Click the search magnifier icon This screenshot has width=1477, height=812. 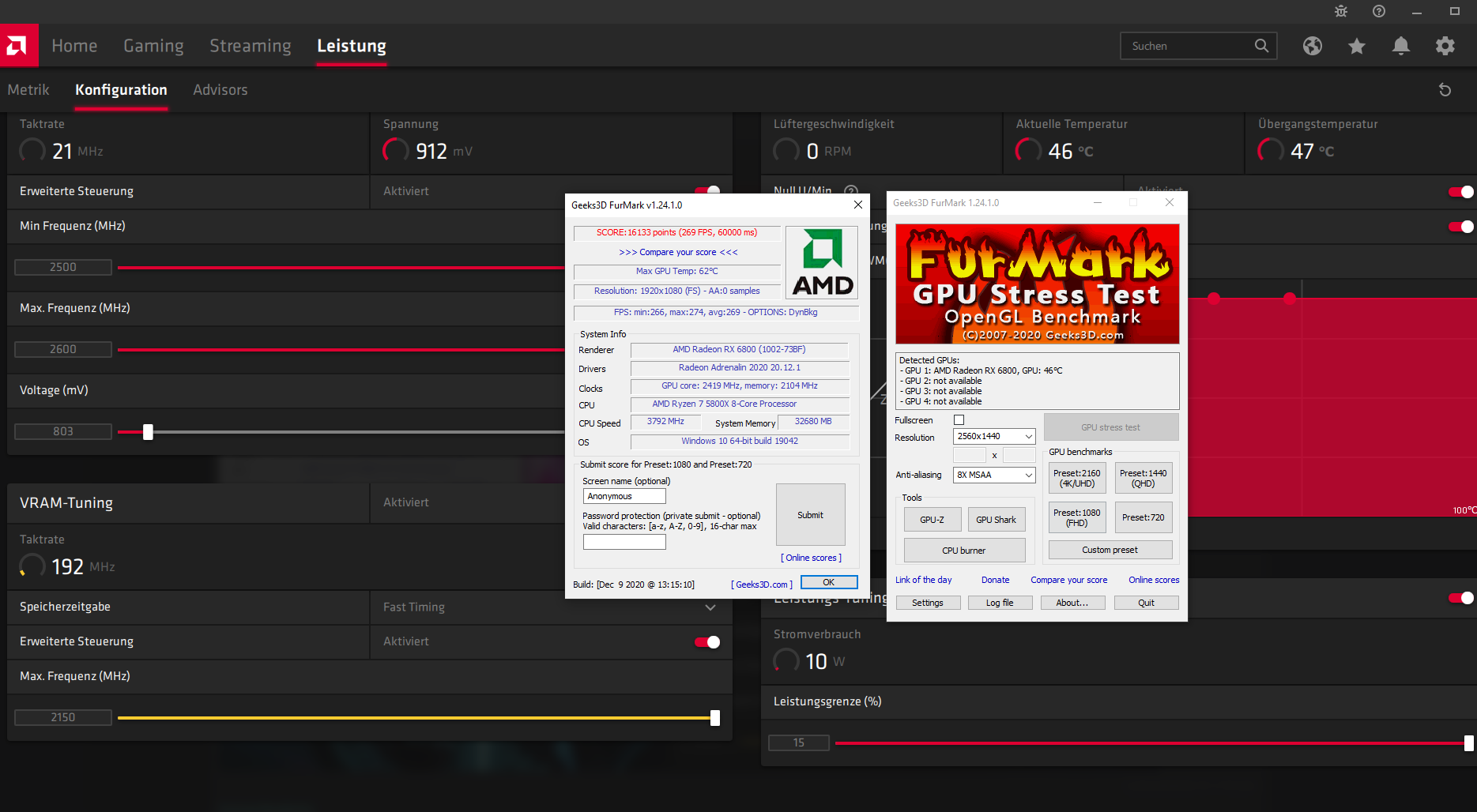[1261, 46]
